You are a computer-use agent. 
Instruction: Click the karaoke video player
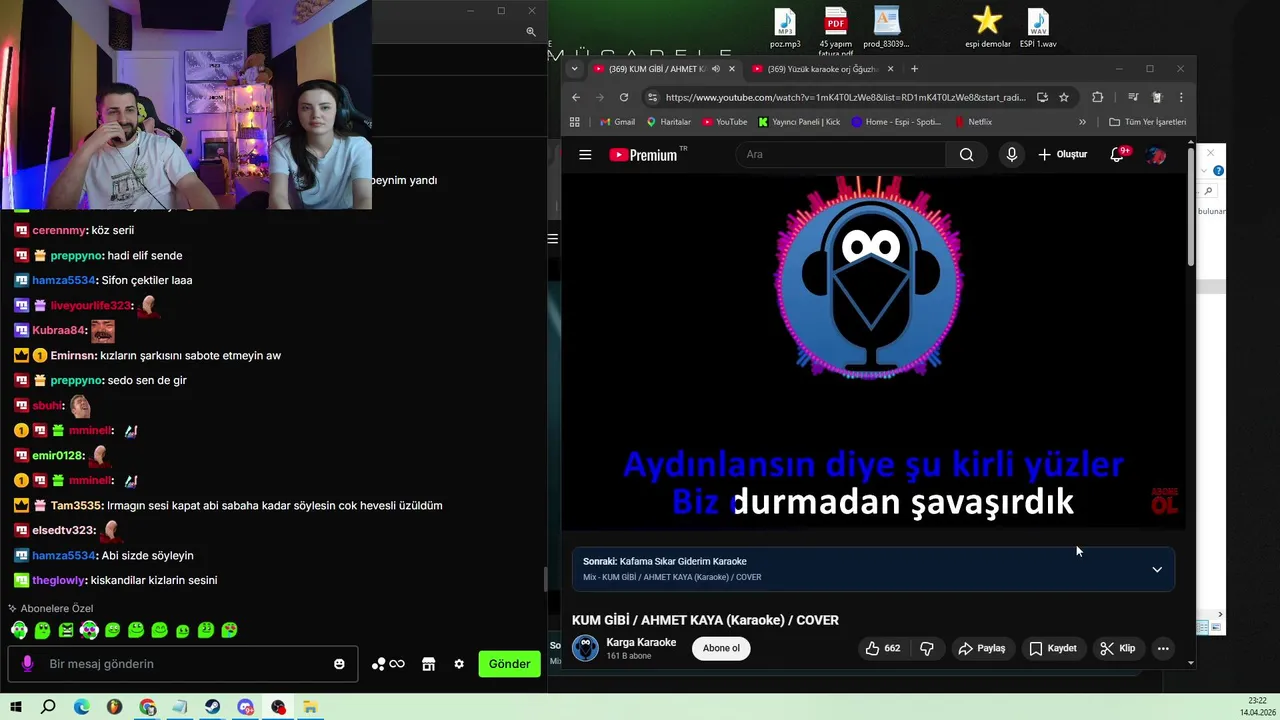[x=873, y=353]
